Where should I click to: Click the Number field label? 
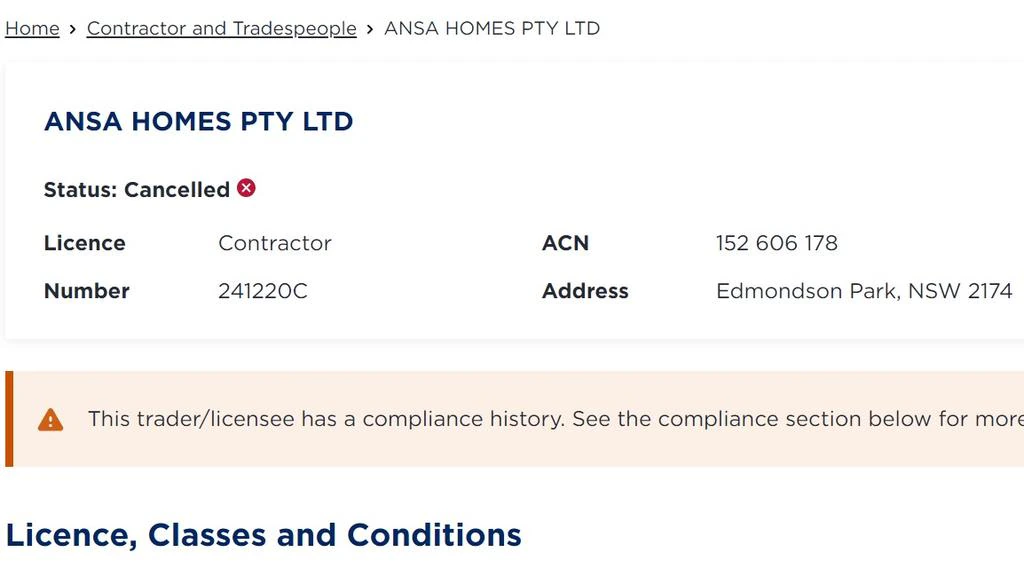click(87, 291)
